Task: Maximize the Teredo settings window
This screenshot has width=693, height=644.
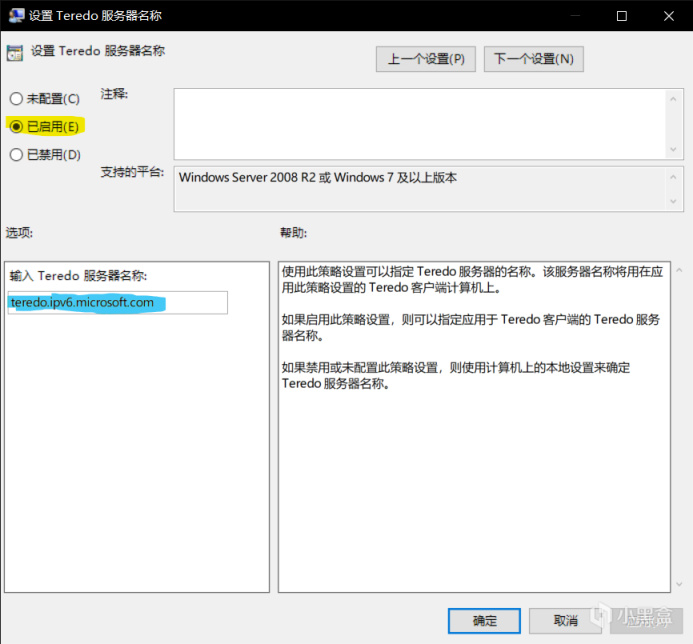Action: click(622, 16)
